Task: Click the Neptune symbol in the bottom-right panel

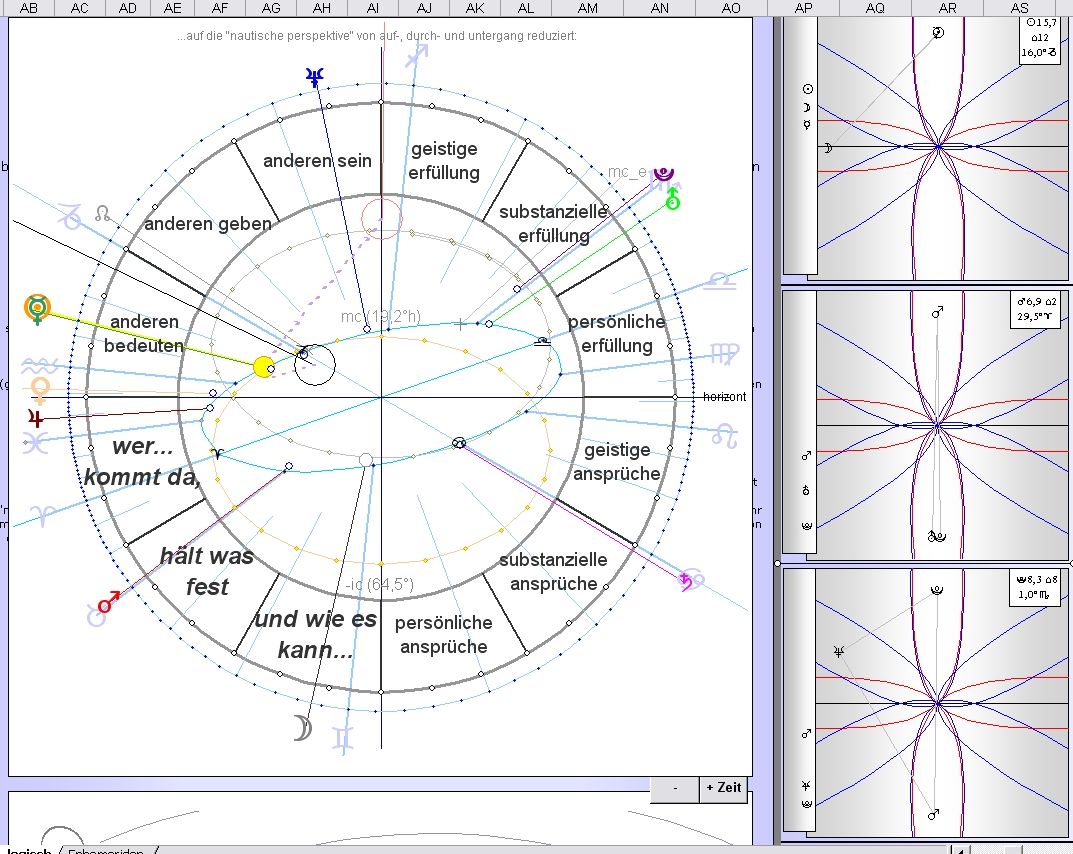Action: [838, 651]
